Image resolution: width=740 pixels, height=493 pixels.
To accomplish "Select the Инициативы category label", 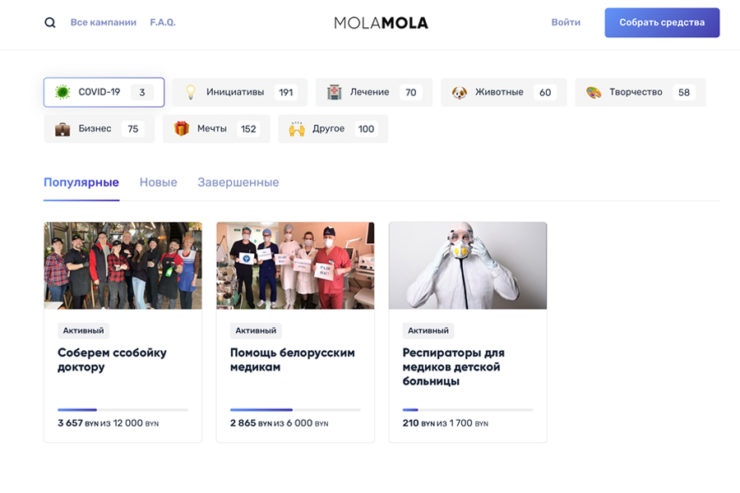I will pos(235,92).
